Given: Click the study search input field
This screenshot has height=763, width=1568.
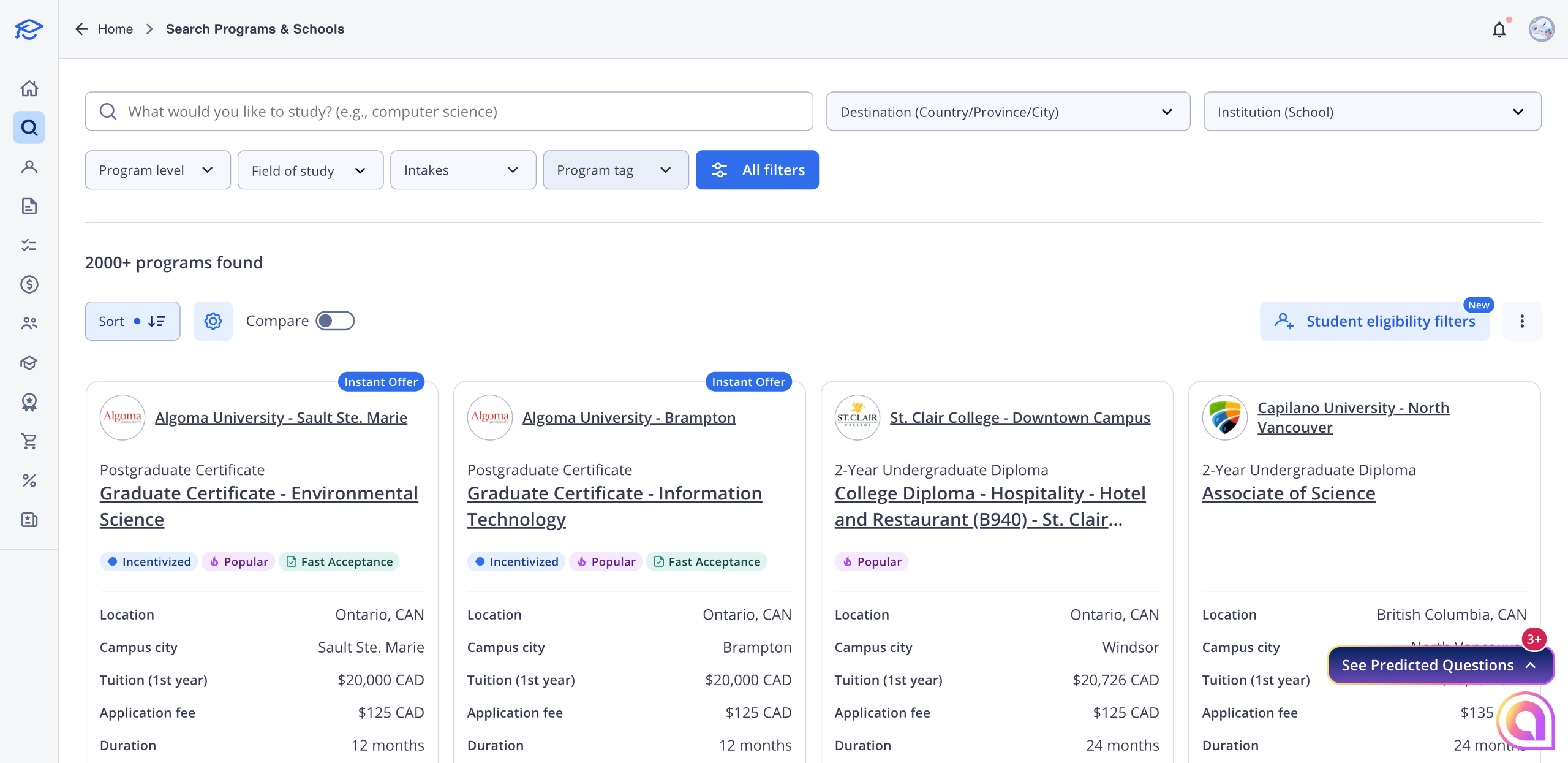Looking at the screenshot, I should [449, 112].
